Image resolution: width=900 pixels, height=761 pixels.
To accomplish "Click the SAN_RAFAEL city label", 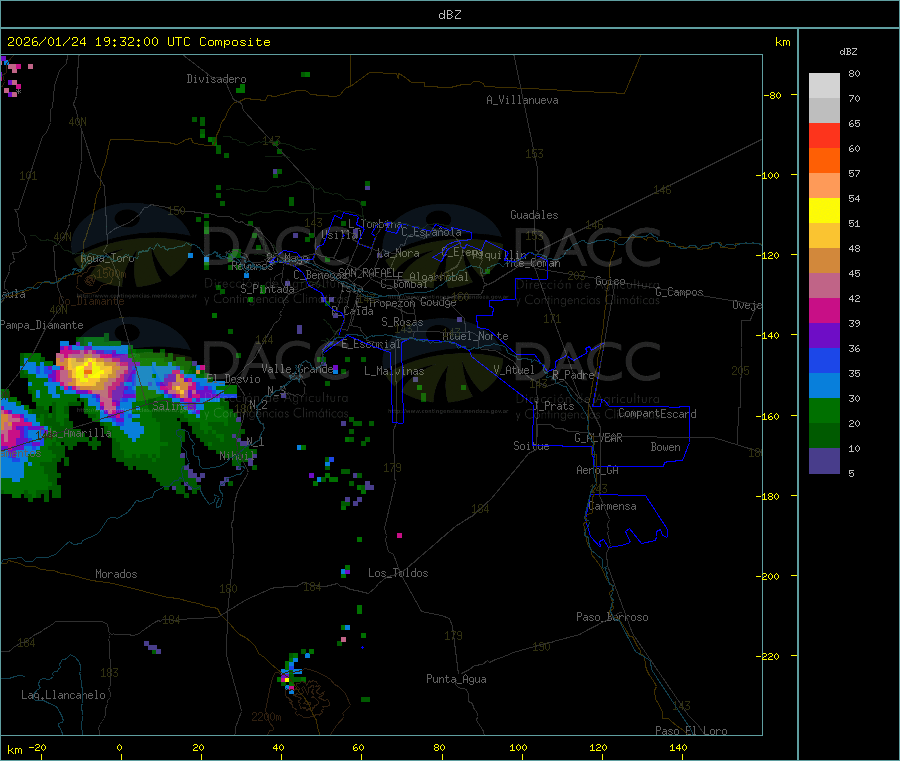I will tap(367, 272).
